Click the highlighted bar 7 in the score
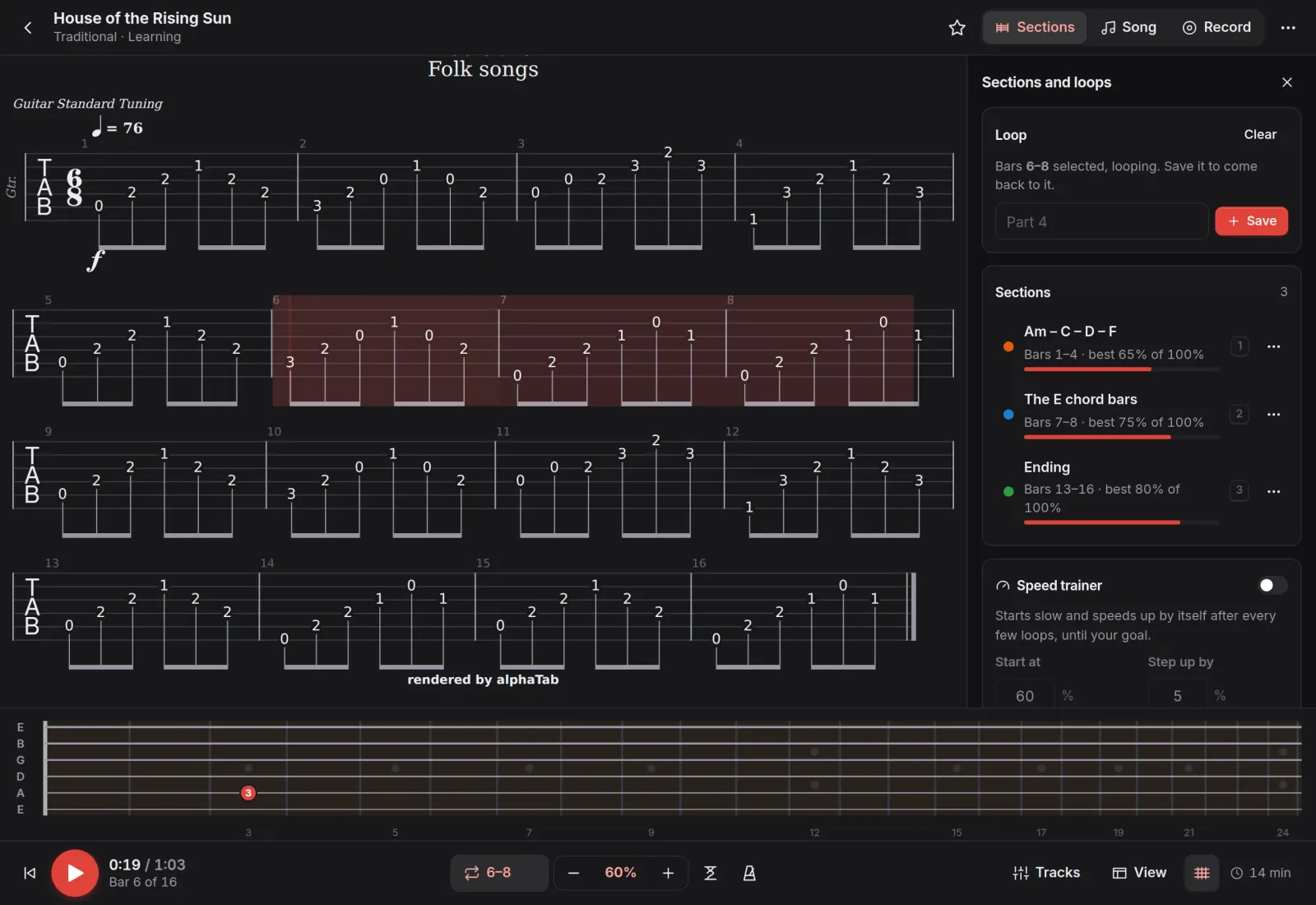 (x=612, y=350)
